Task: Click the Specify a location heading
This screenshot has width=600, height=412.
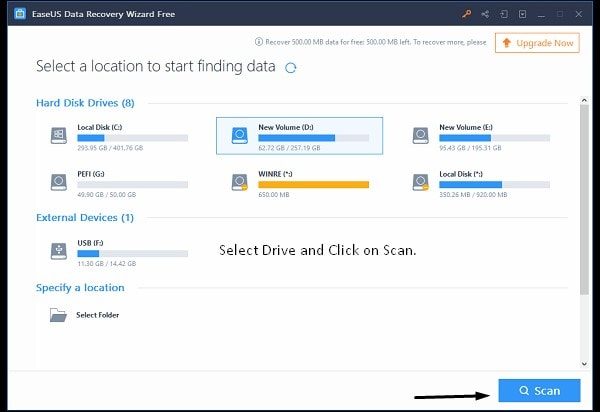Action: click(80, 288)
